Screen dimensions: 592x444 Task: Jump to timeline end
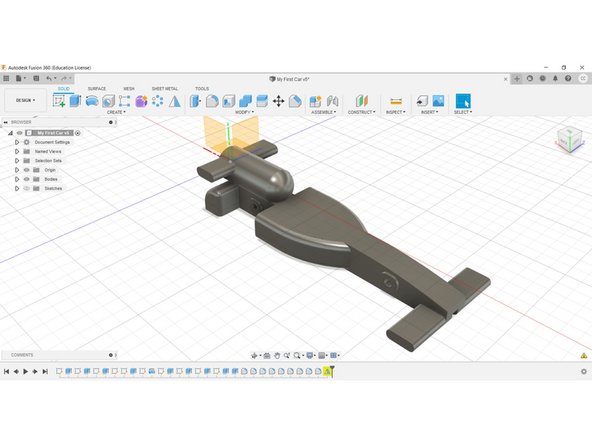45,372
